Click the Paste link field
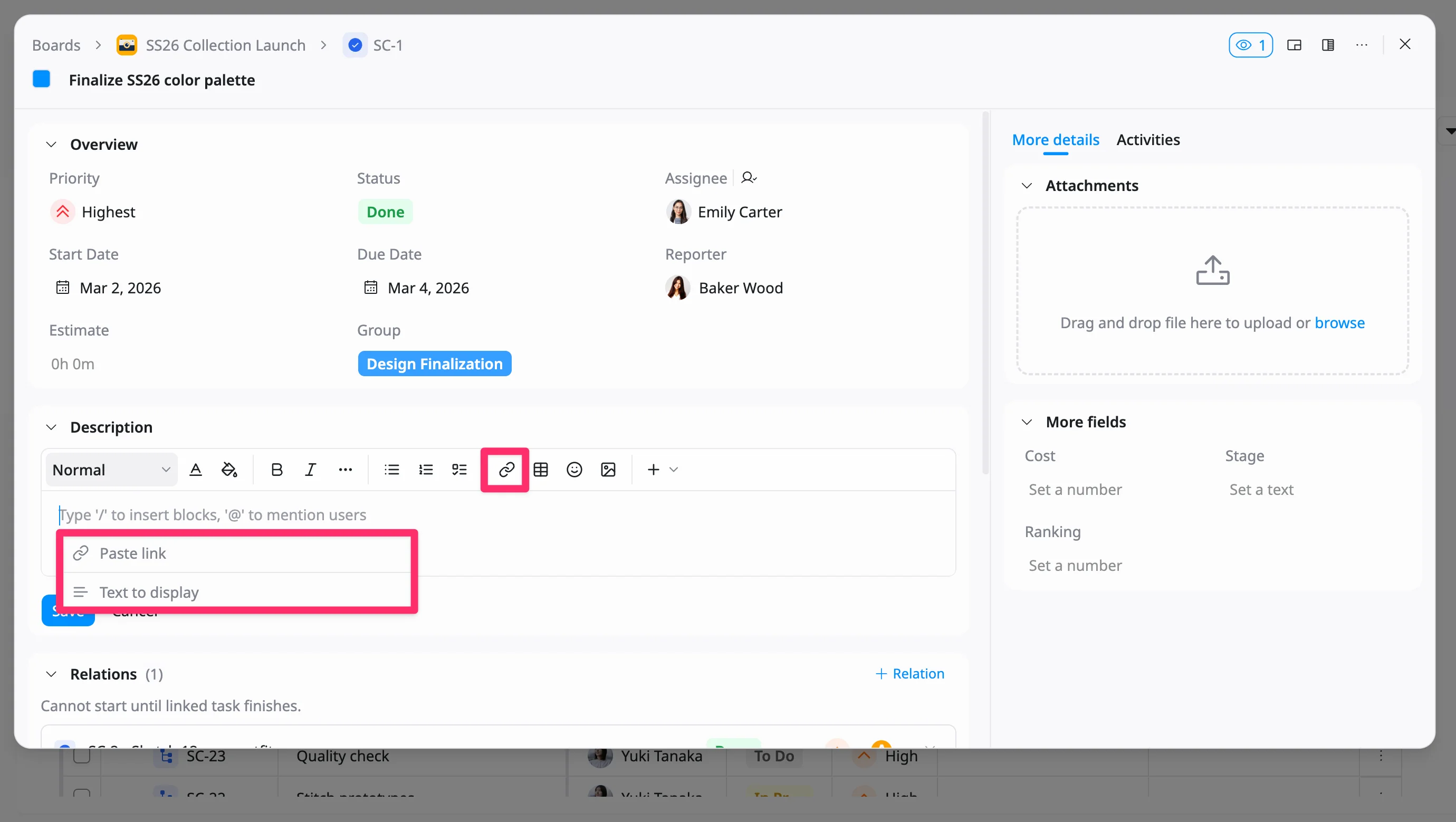1456x822 pixels. (237, 553)
